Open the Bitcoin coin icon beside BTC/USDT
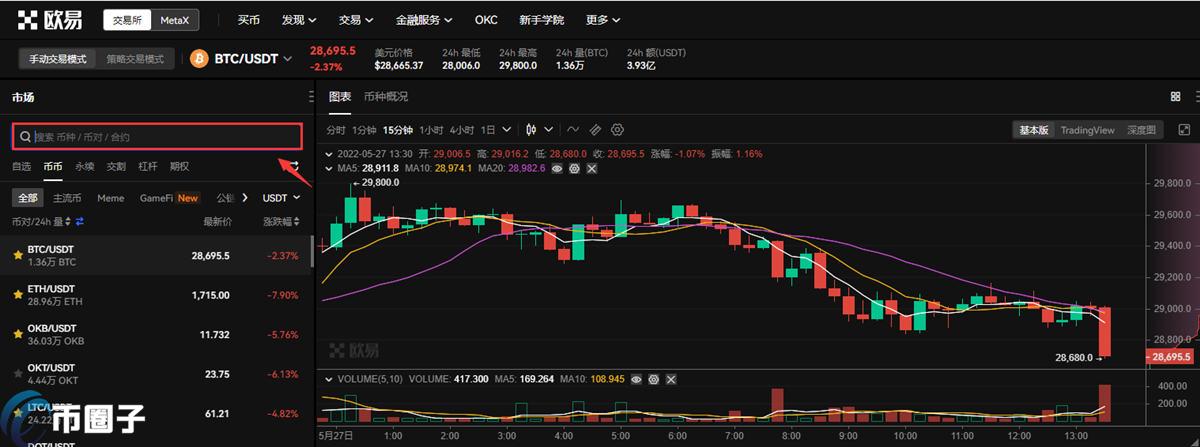Viewport: 1200px width, 447px height. point(200,58)
